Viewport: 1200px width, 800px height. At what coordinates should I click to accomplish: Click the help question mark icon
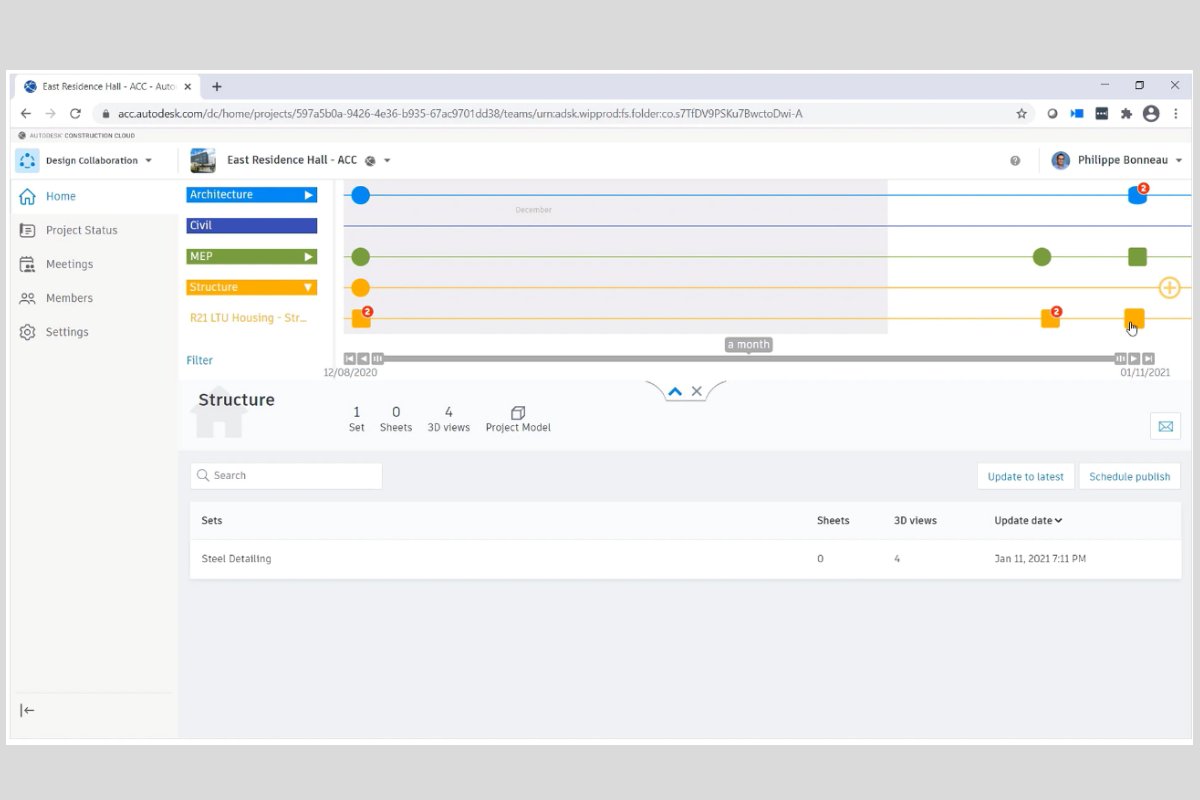click(x=1015, y=161)
